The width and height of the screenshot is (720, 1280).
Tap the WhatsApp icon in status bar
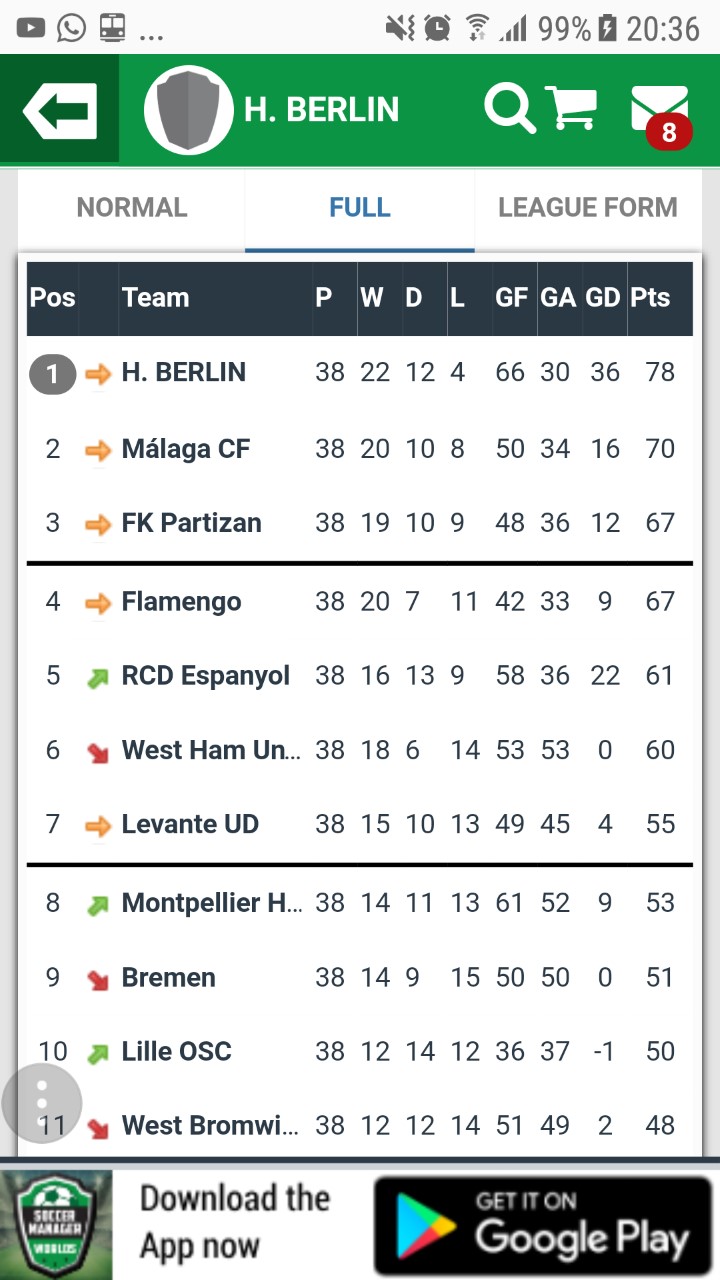coord(71,28)
